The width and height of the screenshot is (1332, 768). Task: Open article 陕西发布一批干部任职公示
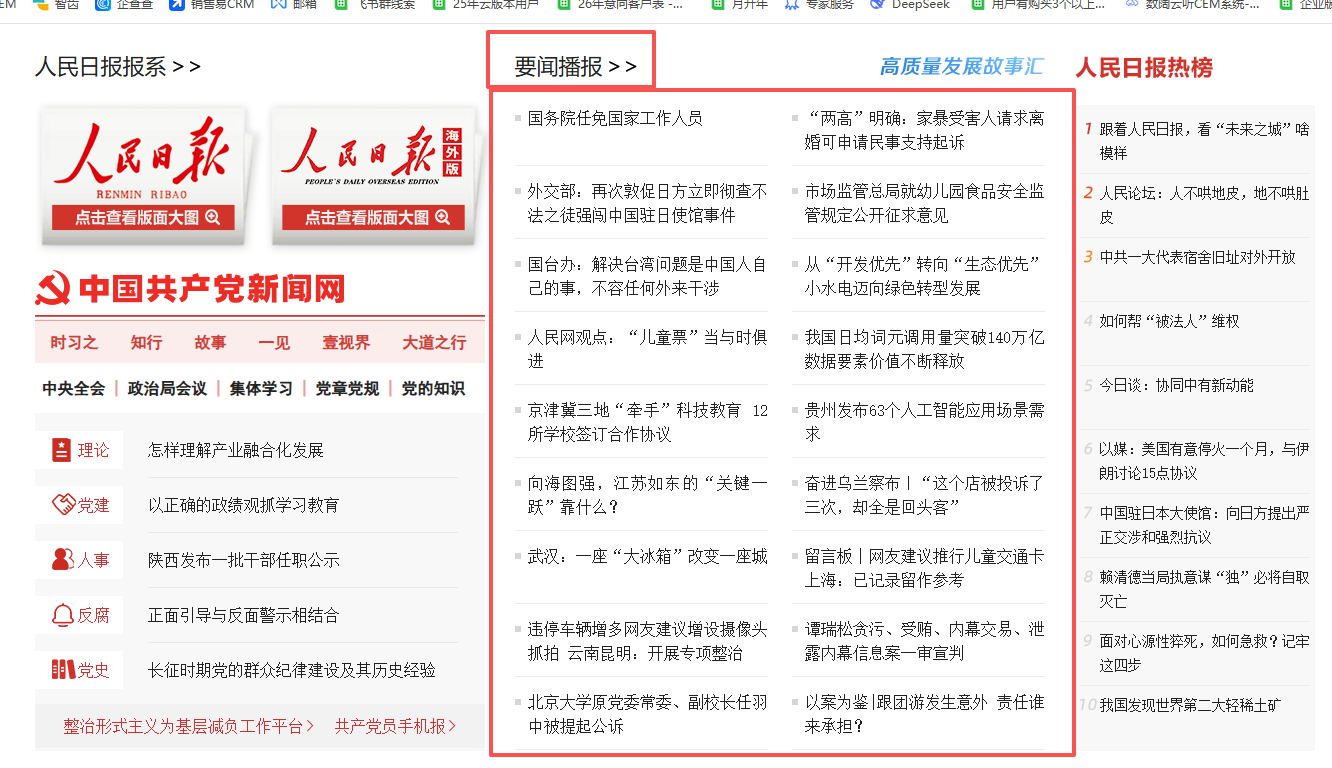click(244, 560)
